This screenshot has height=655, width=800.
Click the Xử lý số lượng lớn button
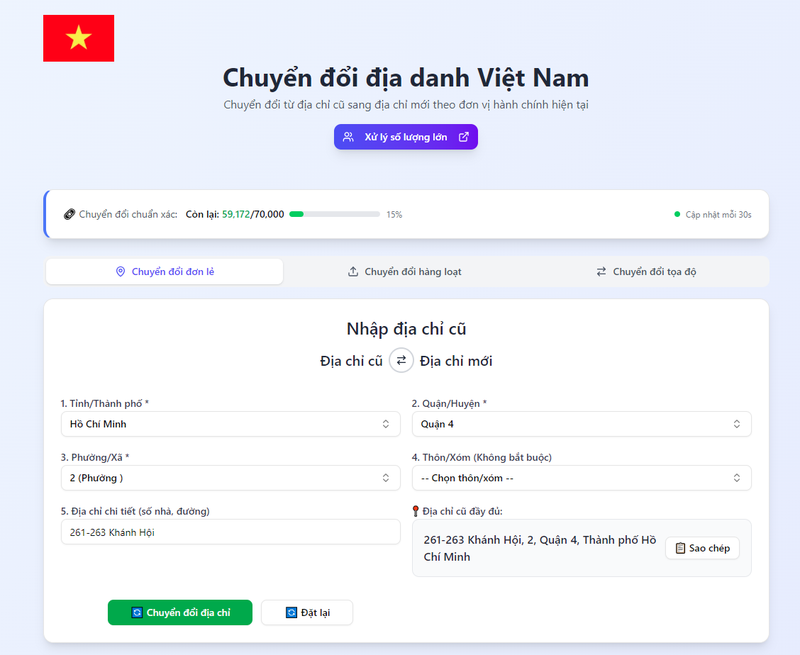click(x=406, y=137)
